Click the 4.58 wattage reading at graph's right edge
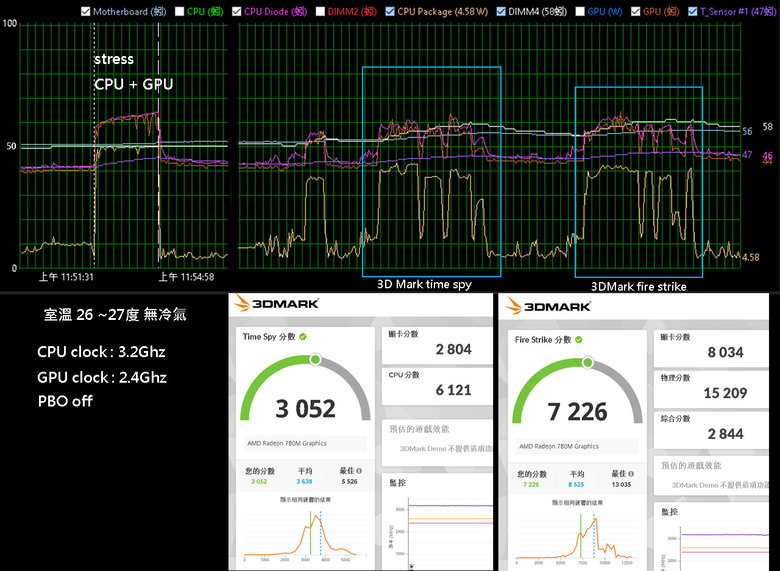 (751, 258)
